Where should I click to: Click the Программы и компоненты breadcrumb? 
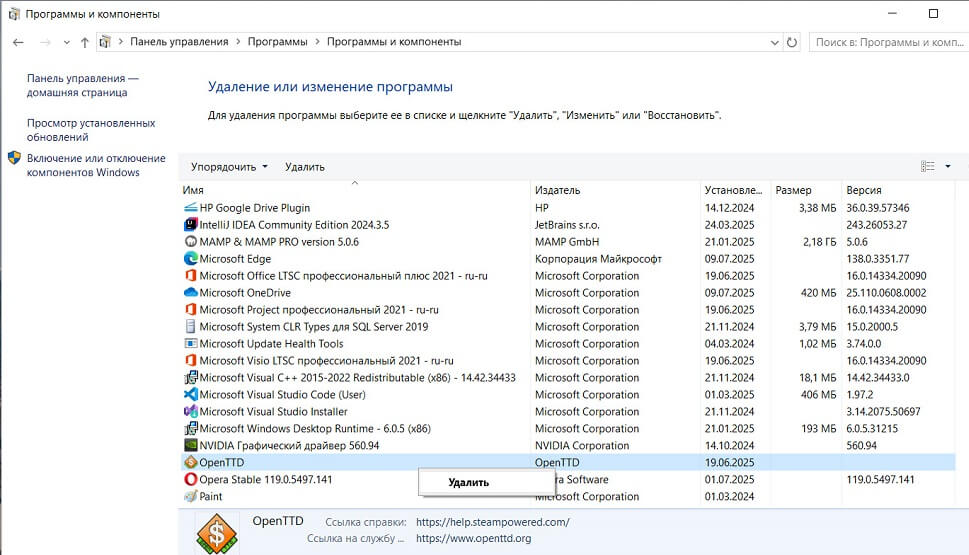coord(394,42)
